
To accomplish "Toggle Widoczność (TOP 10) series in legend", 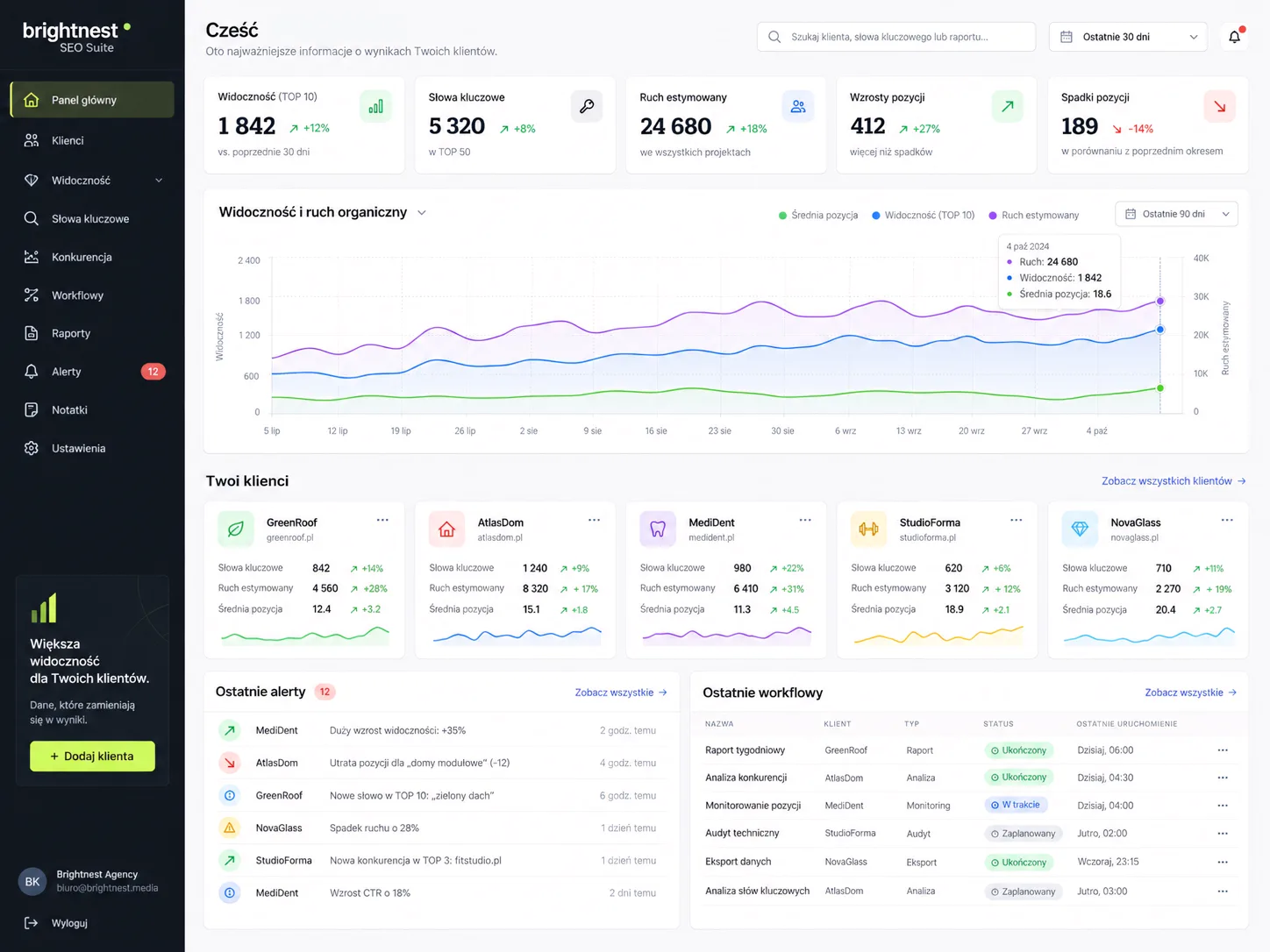I will pyautogui.click(x=923, y=215).
